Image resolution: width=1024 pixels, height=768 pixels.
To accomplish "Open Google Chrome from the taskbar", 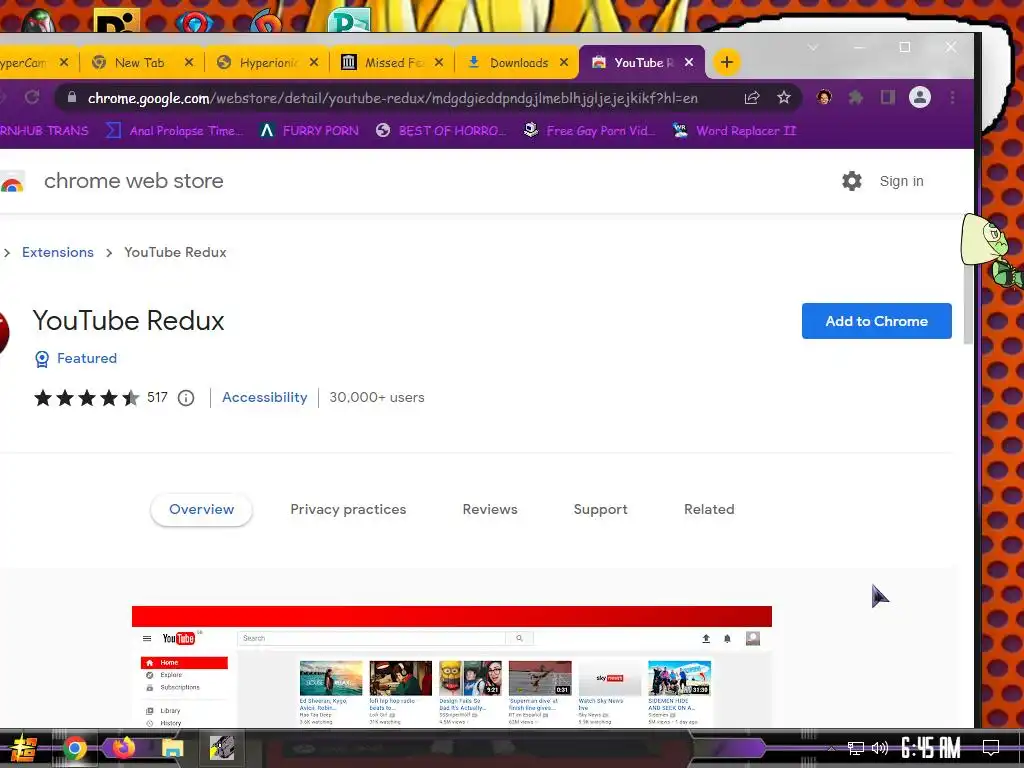I will coord(74,748).
